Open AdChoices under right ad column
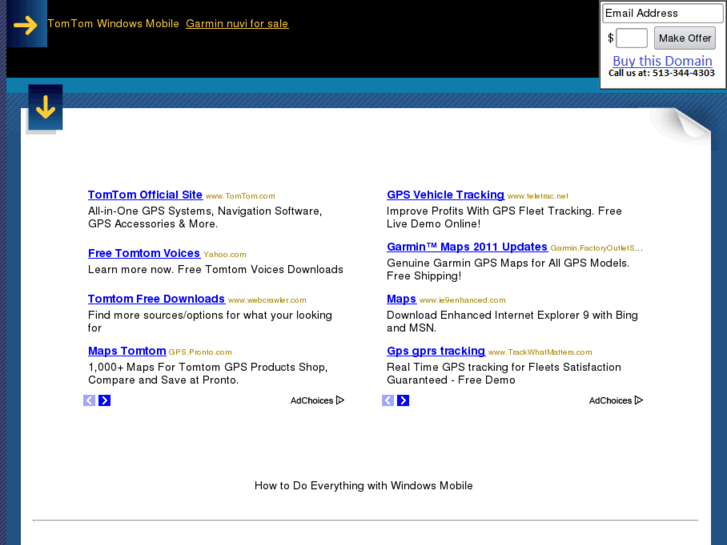 [616, 400]
